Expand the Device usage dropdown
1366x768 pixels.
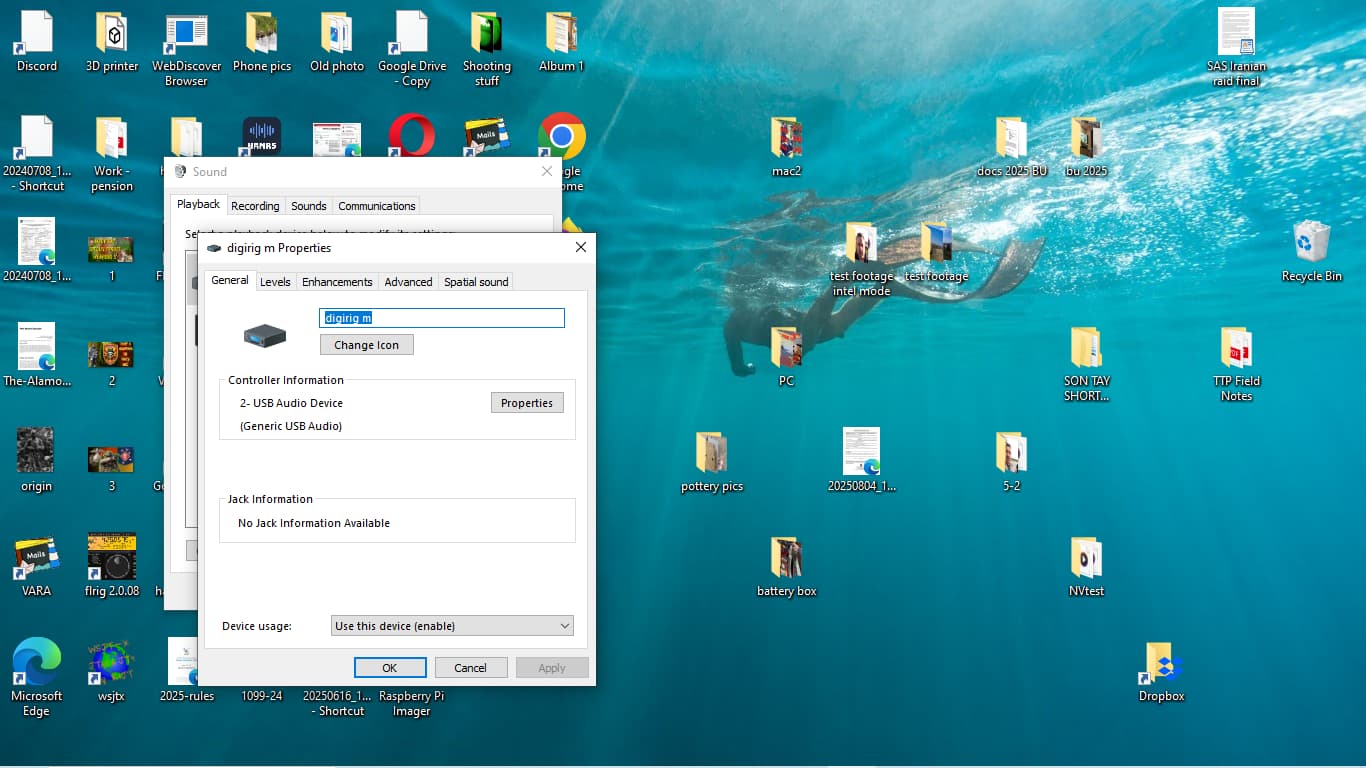tap(452, 626)
